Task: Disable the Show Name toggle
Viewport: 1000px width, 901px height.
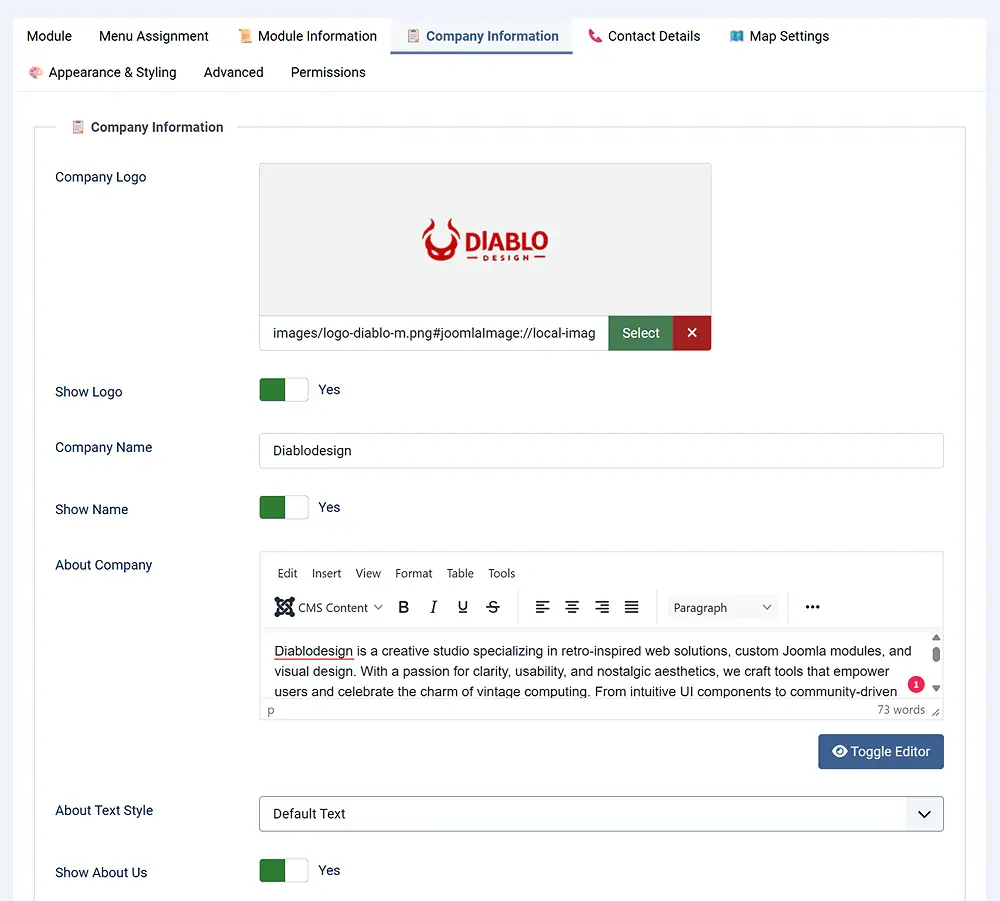Action: click(284, 508)
